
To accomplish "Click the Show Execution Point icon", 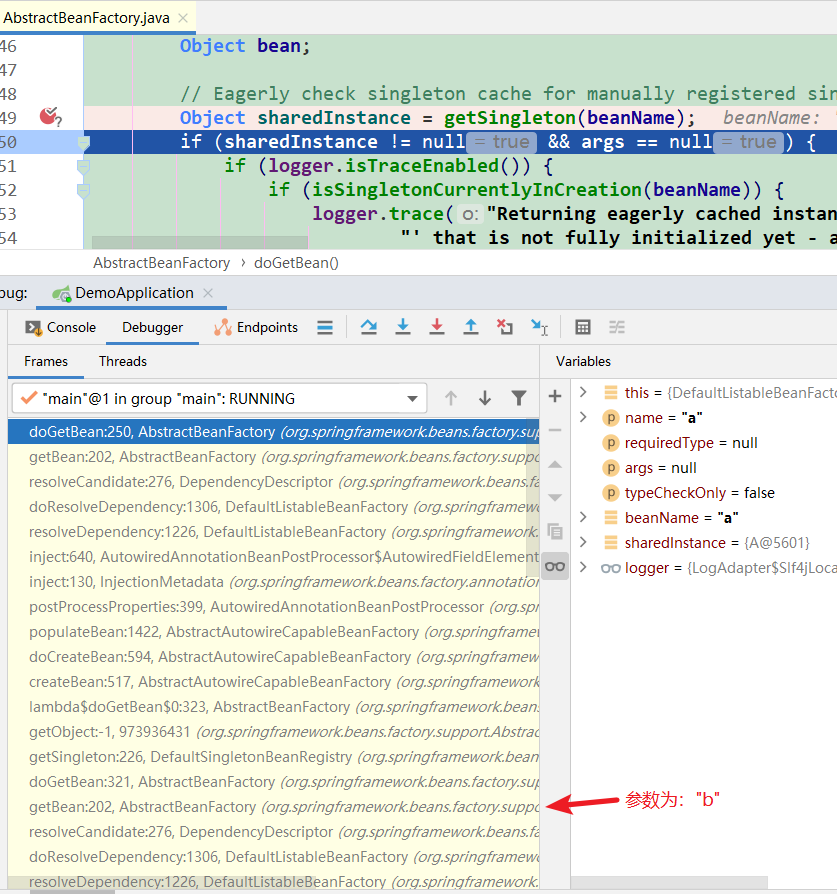I will tap(325, 327).
